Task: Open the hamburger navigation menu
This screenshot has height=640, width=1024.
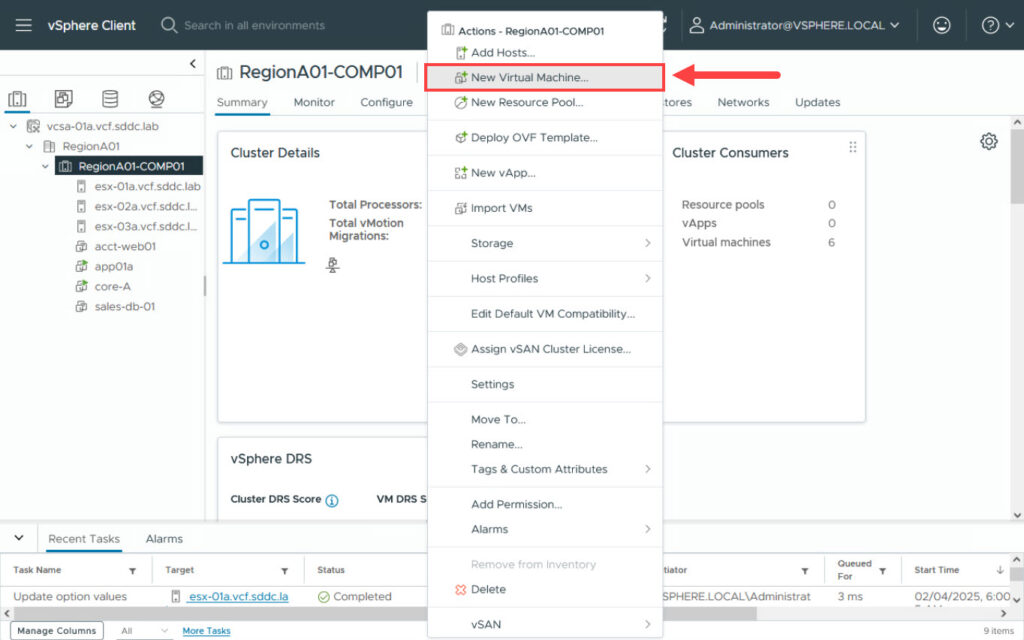Action: click(x=24, y=25)
